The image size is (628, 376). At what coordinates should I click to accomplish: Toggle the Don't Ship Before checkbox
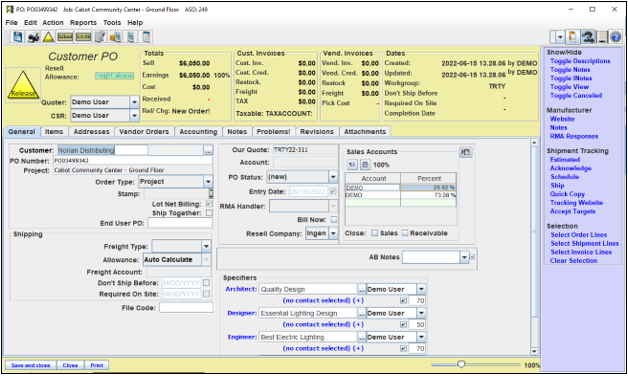206,283
